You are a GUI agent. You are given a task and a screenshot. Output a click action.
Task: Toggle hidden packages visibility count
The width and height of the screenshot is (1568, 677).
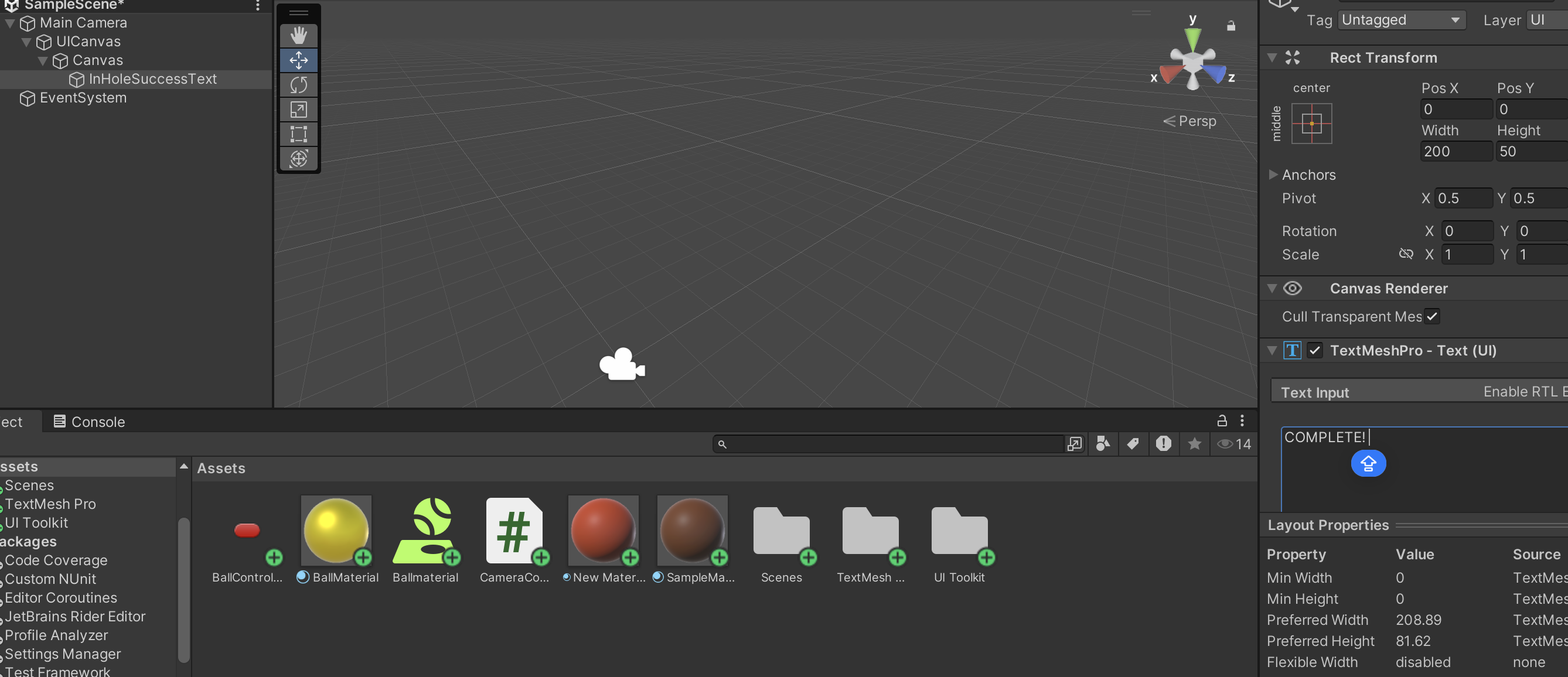[x=1234, y=444]
